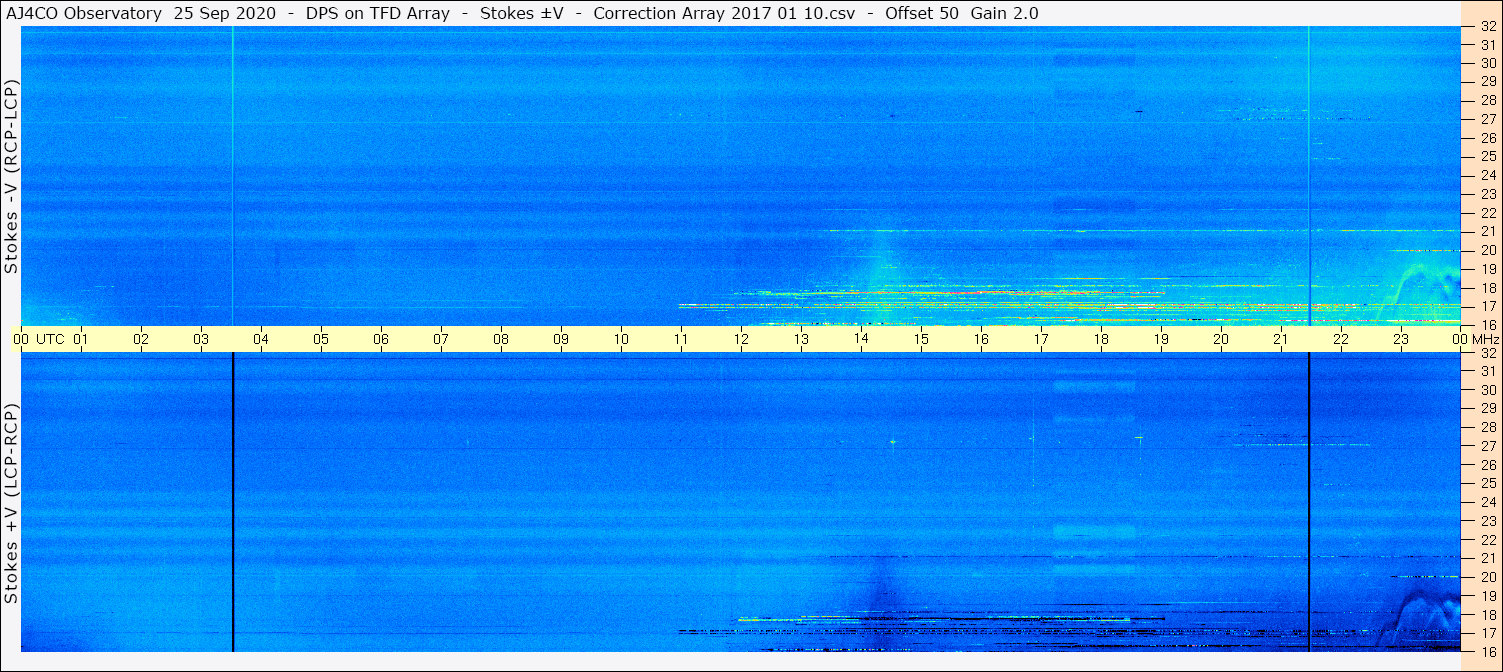The image size is (1503, 672).
Task: Select hour 15 on the UTC time axis
Action: (x=921, y=339)
